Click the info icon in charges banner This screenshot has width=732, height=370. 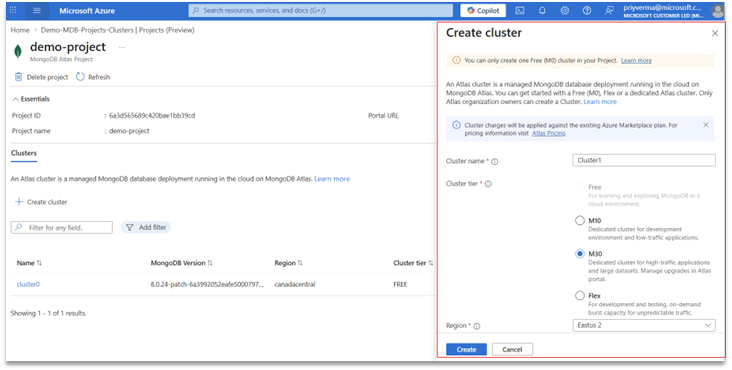pos(456,125)
